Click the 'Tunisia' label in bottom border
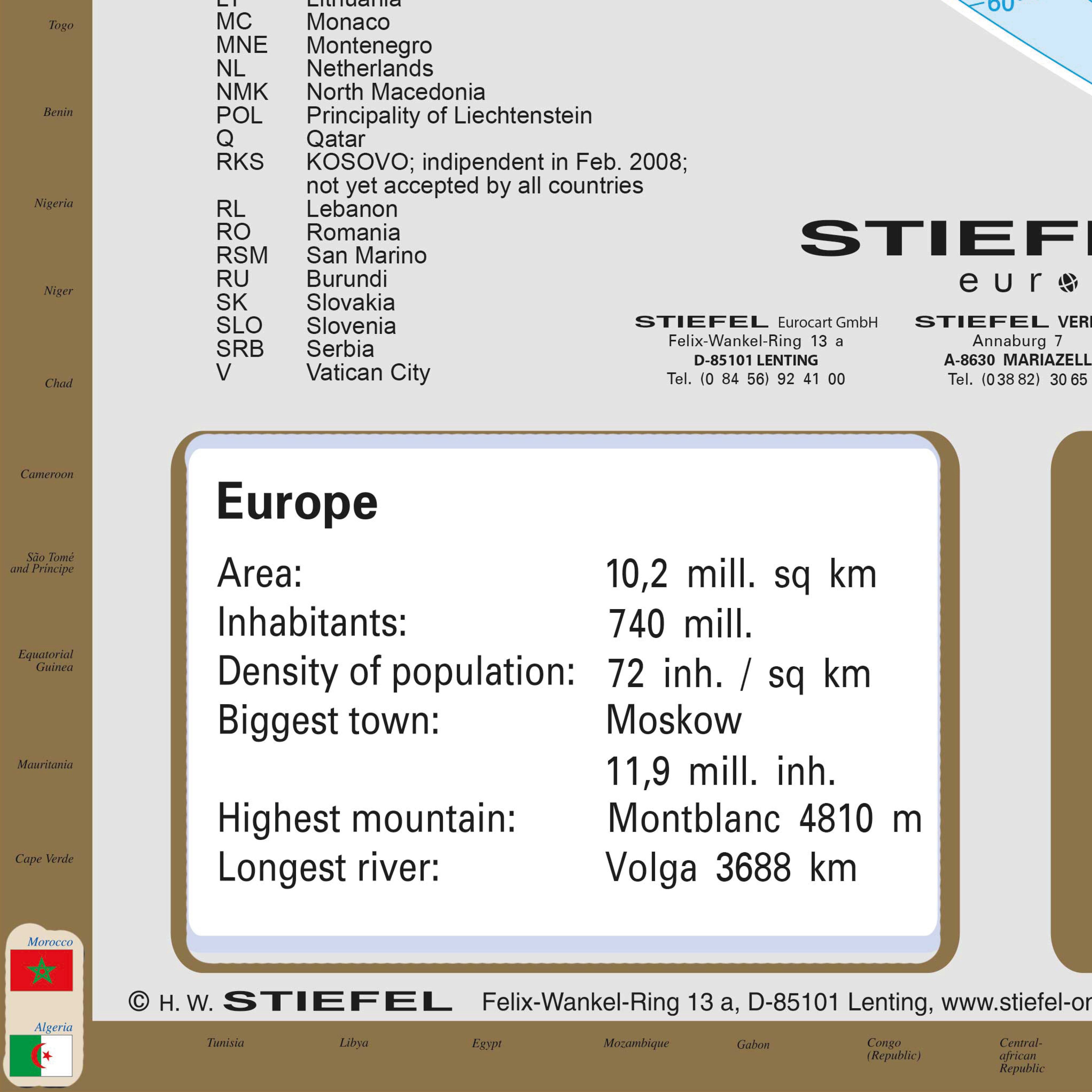Viewport: 1092px width, 1092px height. pyautogui.click(x=225, y=1043)
